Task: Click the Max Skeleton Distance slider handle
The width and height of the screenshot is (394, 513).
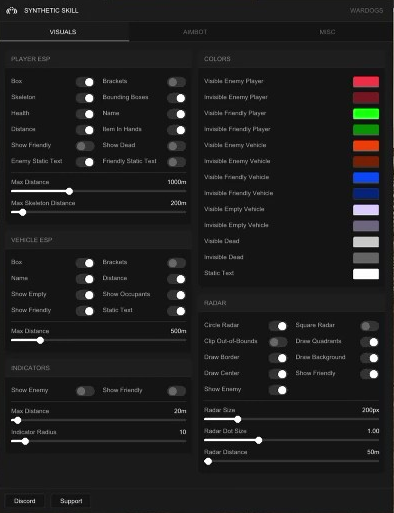Action: pyautogui.click(x=22, y=212)
